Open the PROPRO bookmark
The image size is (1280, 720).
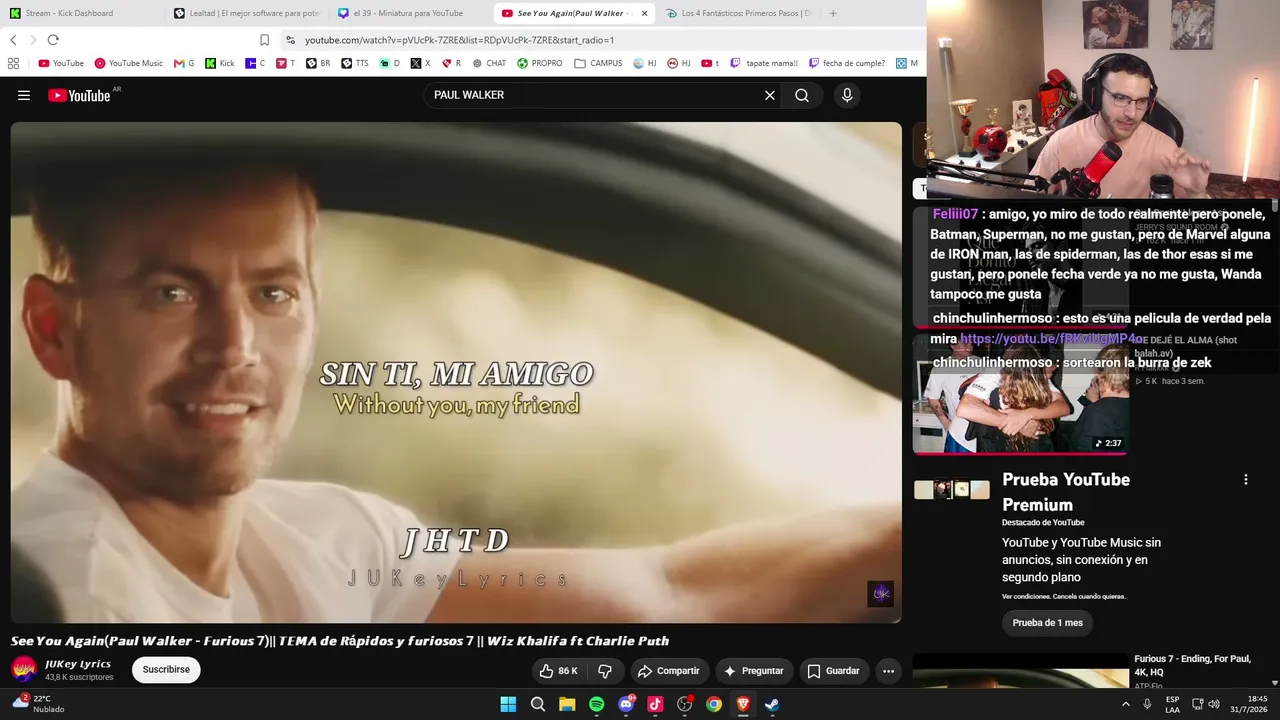tap(539, 63)
